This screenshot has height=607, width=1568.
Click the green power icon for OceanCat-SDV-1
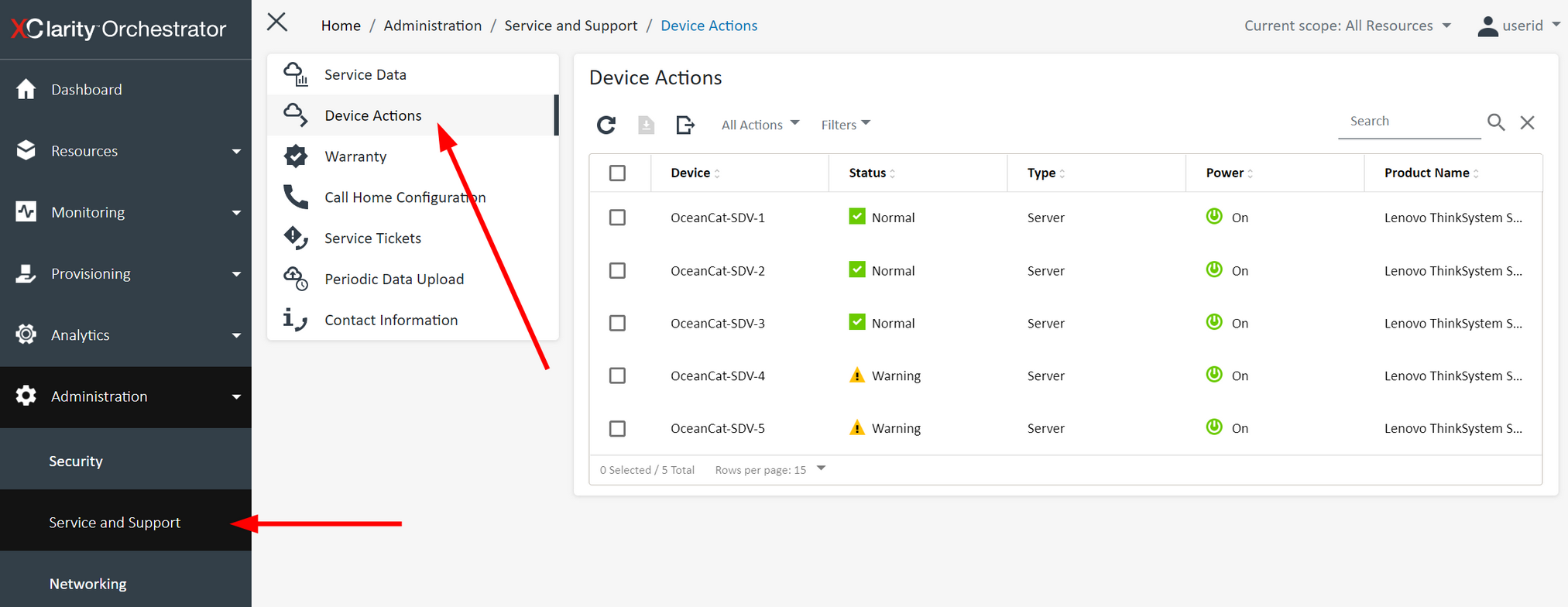coord(1214,217)
